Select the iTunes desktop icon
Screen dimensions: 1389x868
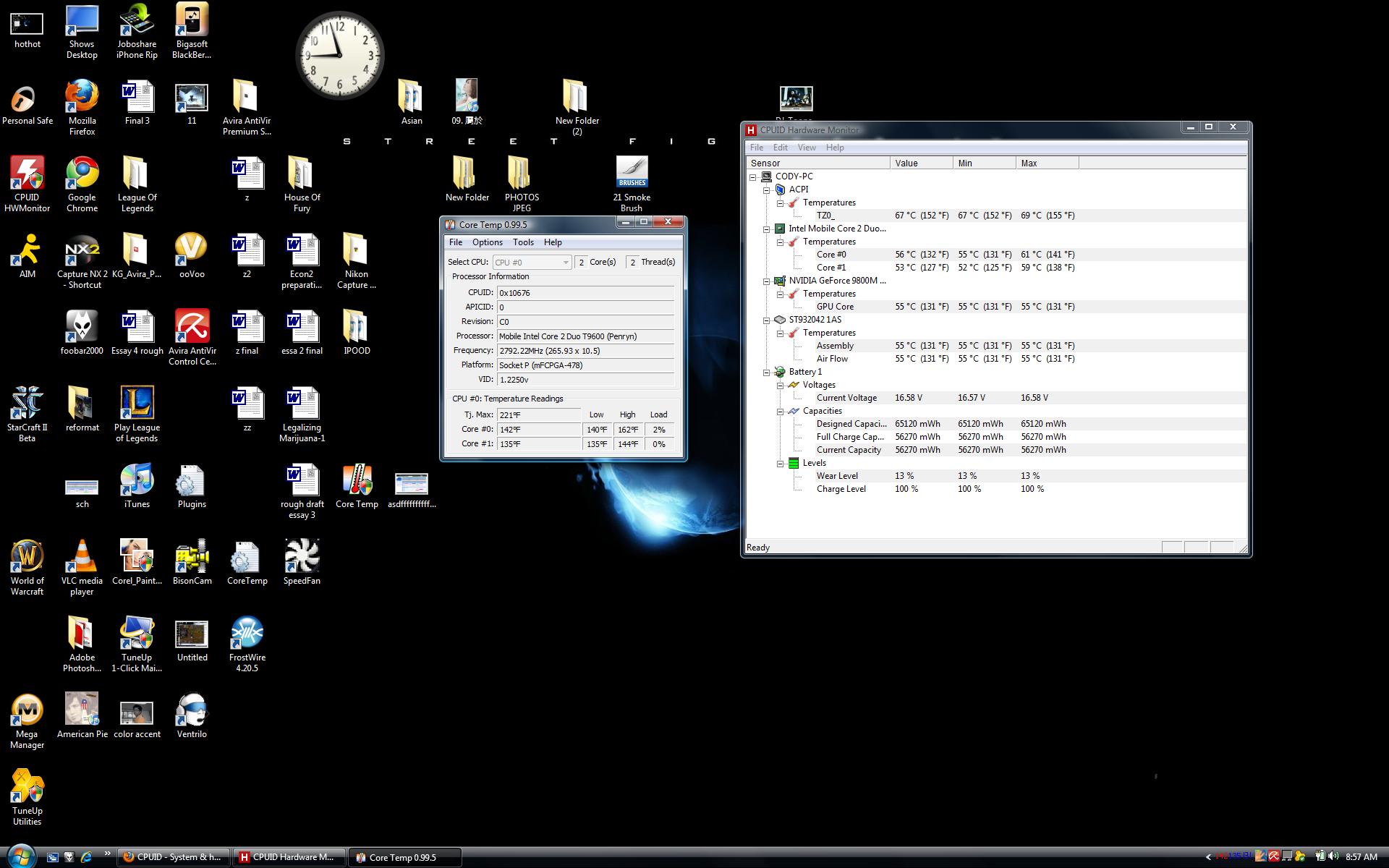137,485
